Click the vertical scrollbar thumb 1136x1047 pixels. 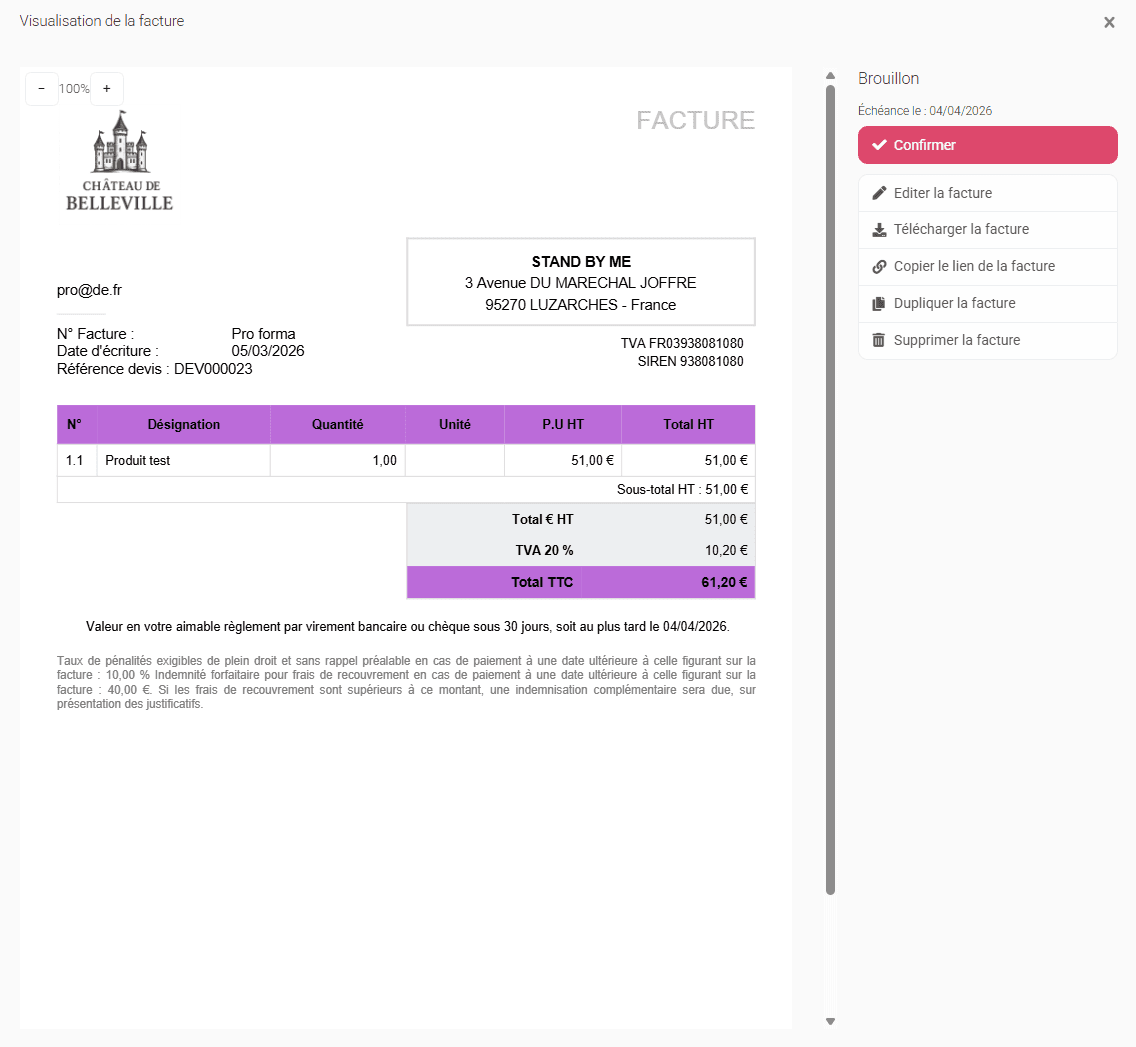(x=830, y=490)
